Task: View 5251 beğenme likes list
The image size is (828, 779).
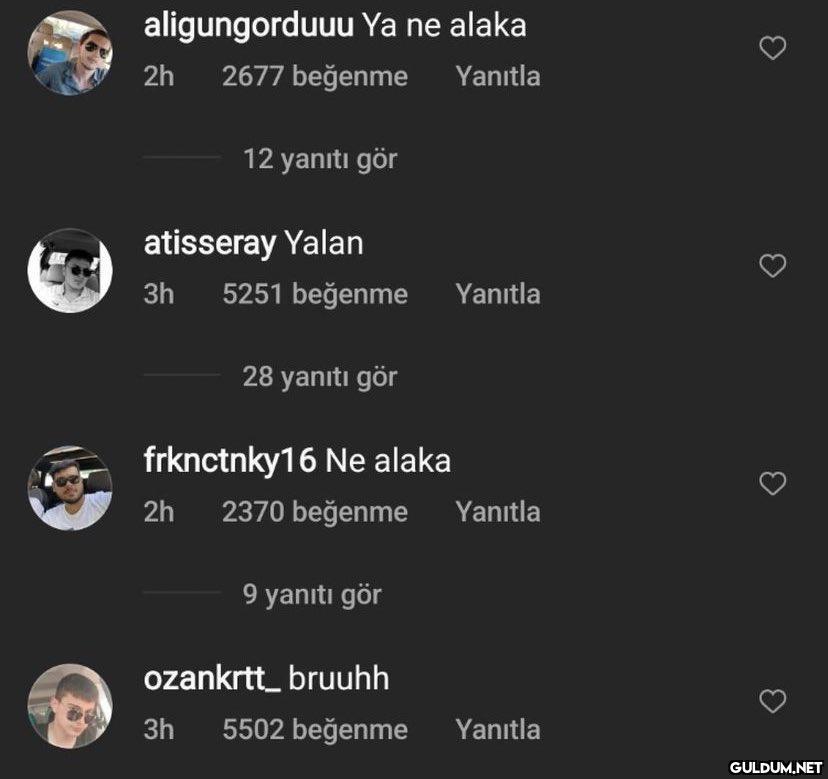Action: [315, 294]
